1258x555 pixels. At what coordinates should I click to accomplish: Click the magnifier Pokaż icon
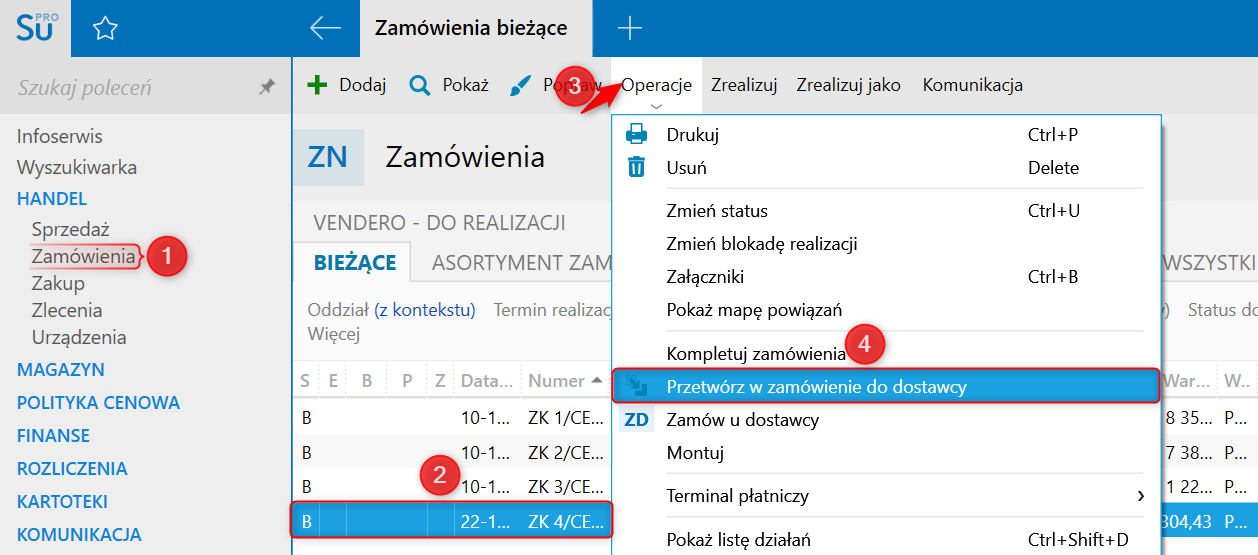(x=420, y=85)
